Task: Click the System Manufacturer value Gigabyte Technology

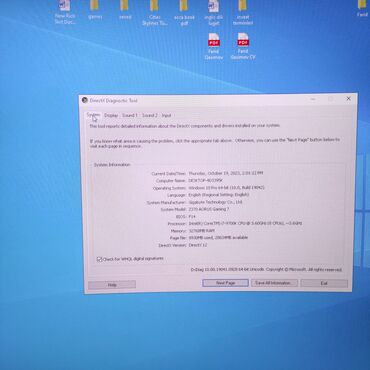Action: coord(215,202)
